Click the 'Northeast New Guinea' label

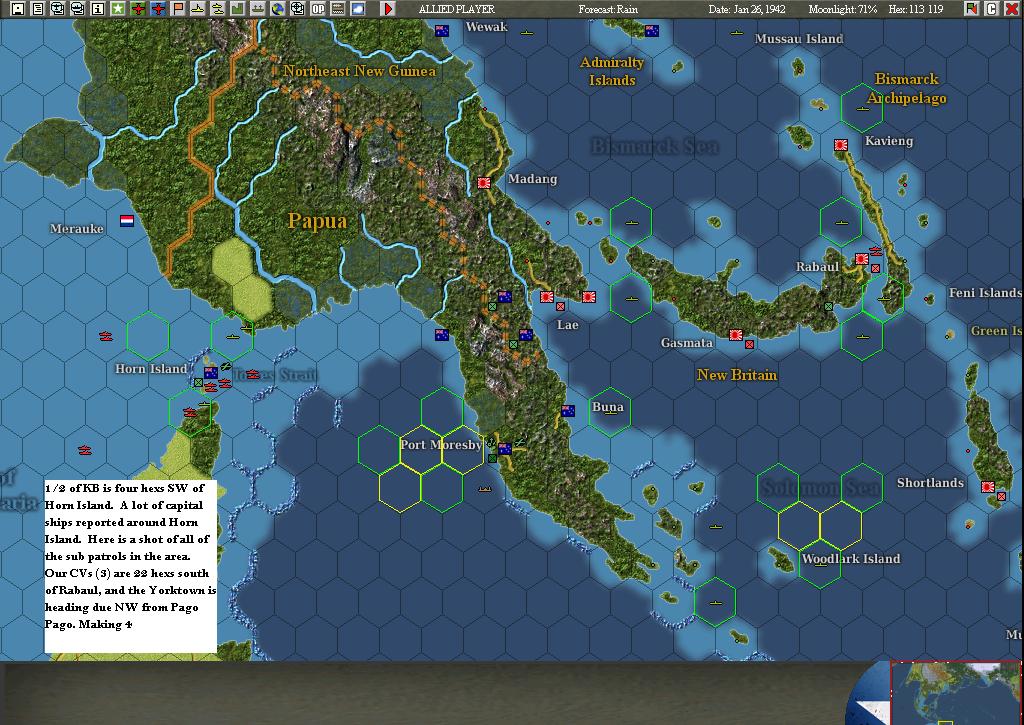[x=359, y=71]
